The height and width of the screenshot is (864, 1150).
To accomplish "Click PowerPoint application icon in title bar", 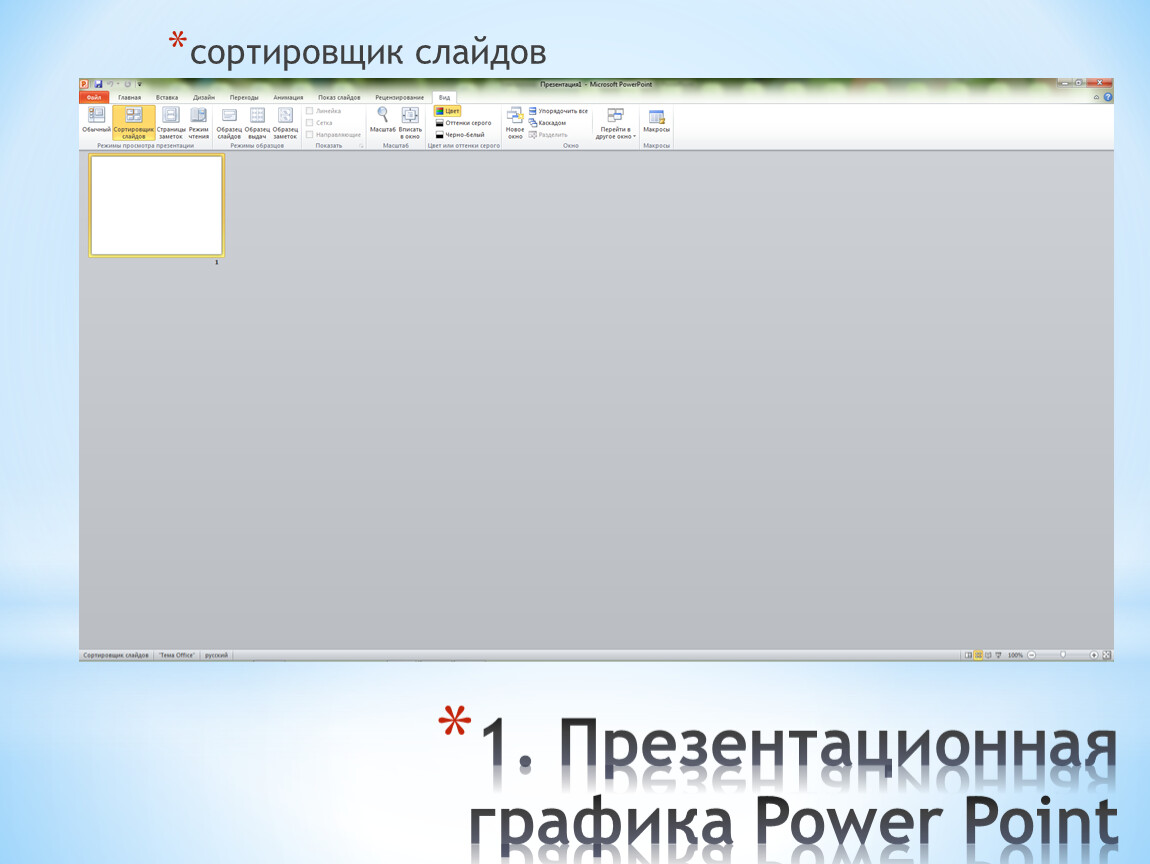I will [84, 84].
